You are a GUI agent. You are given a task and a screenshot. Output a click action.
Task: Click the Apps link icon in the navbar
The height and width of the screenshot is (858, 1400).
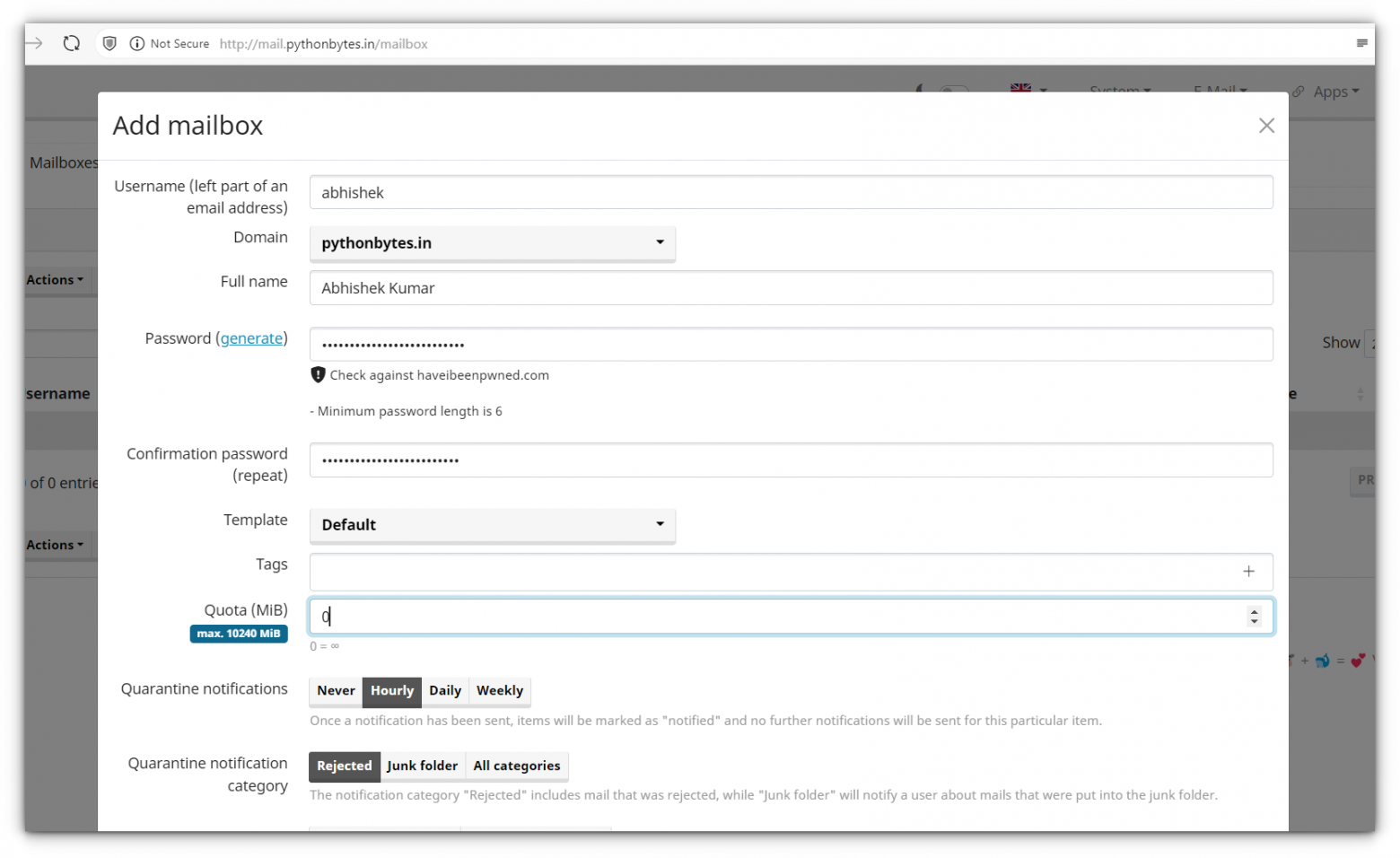tap(1299, 92)
